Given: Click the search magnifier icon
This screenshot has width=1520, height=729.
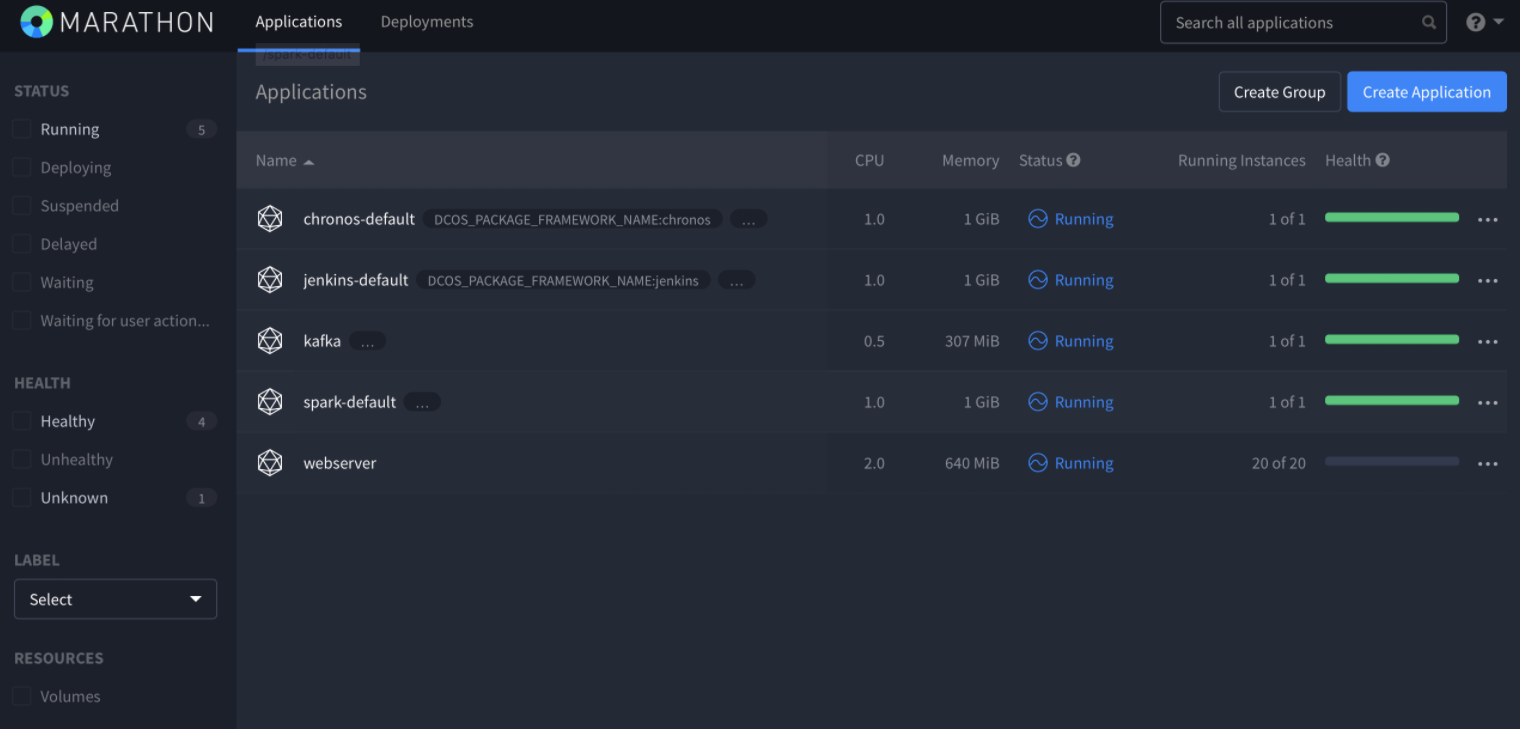Looking at the screenshot, I should point(1429,22).
